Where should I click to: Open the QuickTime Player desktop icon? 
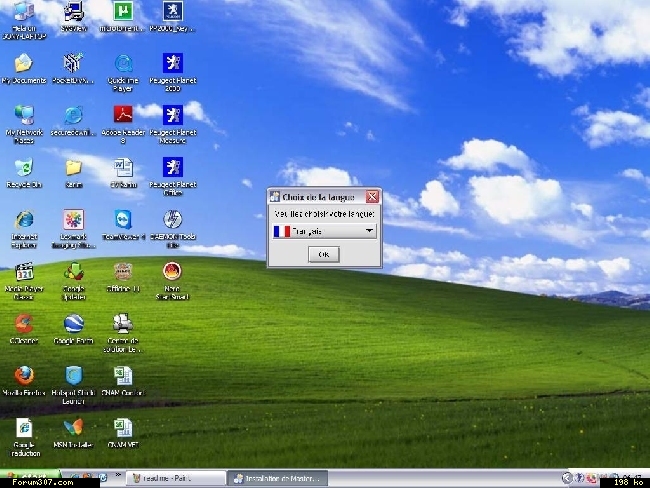tap(123, 63)
